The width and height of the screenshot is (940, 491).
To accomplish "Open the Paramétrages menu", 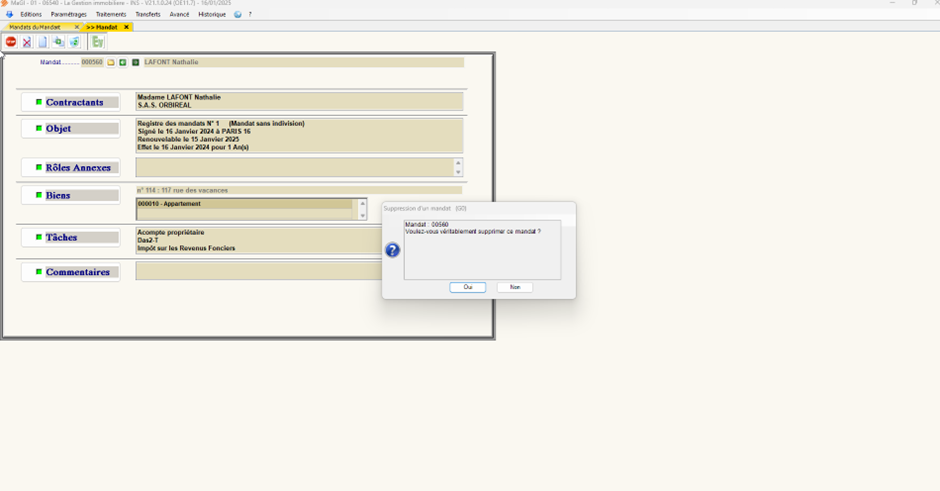I will 69,15.
